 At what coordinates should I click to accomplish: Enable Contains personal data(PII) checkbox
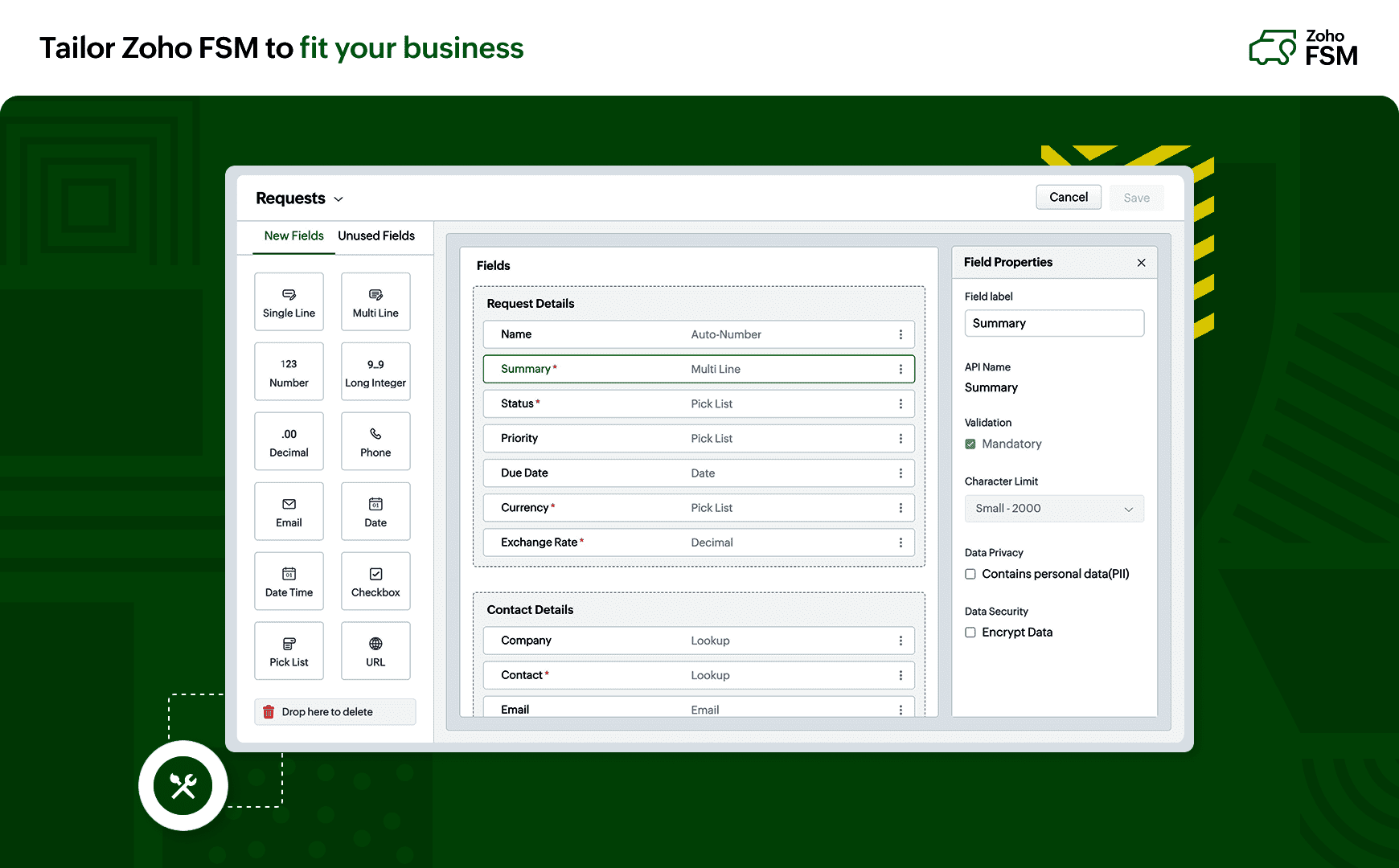click(x=970, y=574)
